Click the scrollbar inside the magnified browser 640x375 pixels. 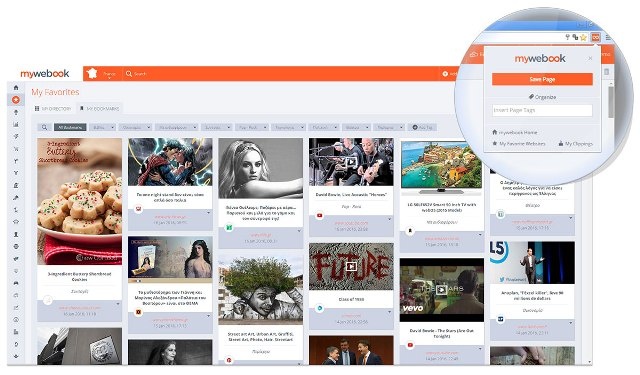(611, 102)
